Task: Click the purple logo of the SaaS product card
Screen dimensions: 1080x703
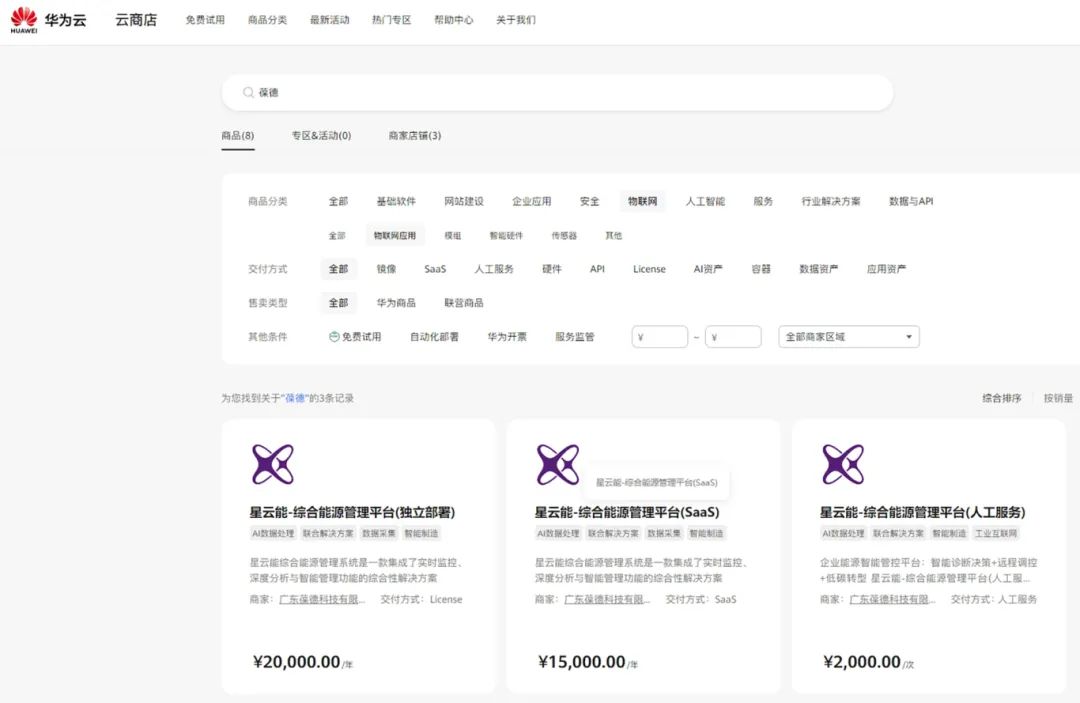Action: click(558, 462)
